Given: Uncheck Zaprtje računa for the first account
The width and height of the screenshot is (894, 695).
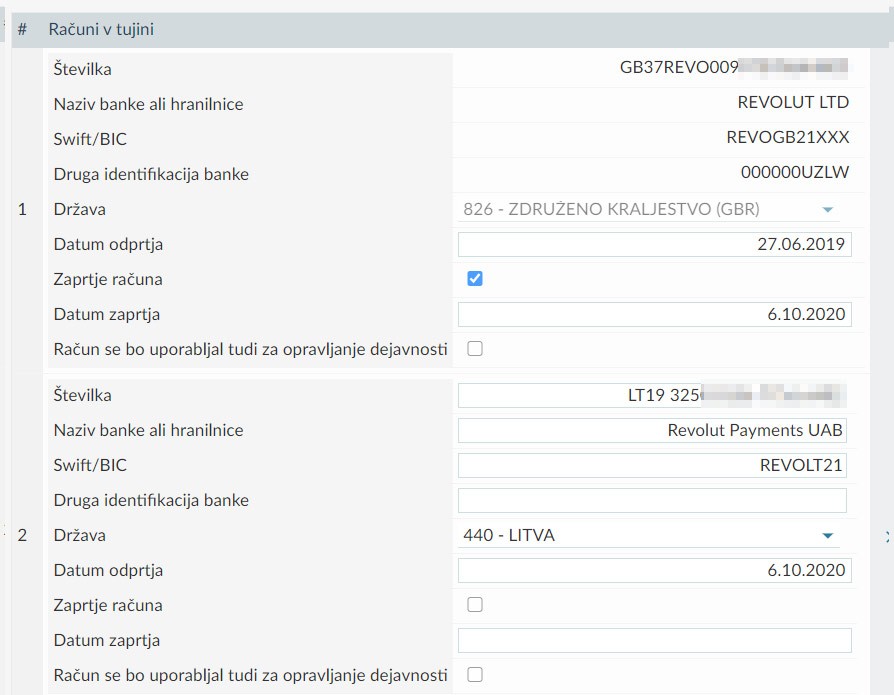Looking at the screenshot, I should pyautogui.click(x=475, y=279).
